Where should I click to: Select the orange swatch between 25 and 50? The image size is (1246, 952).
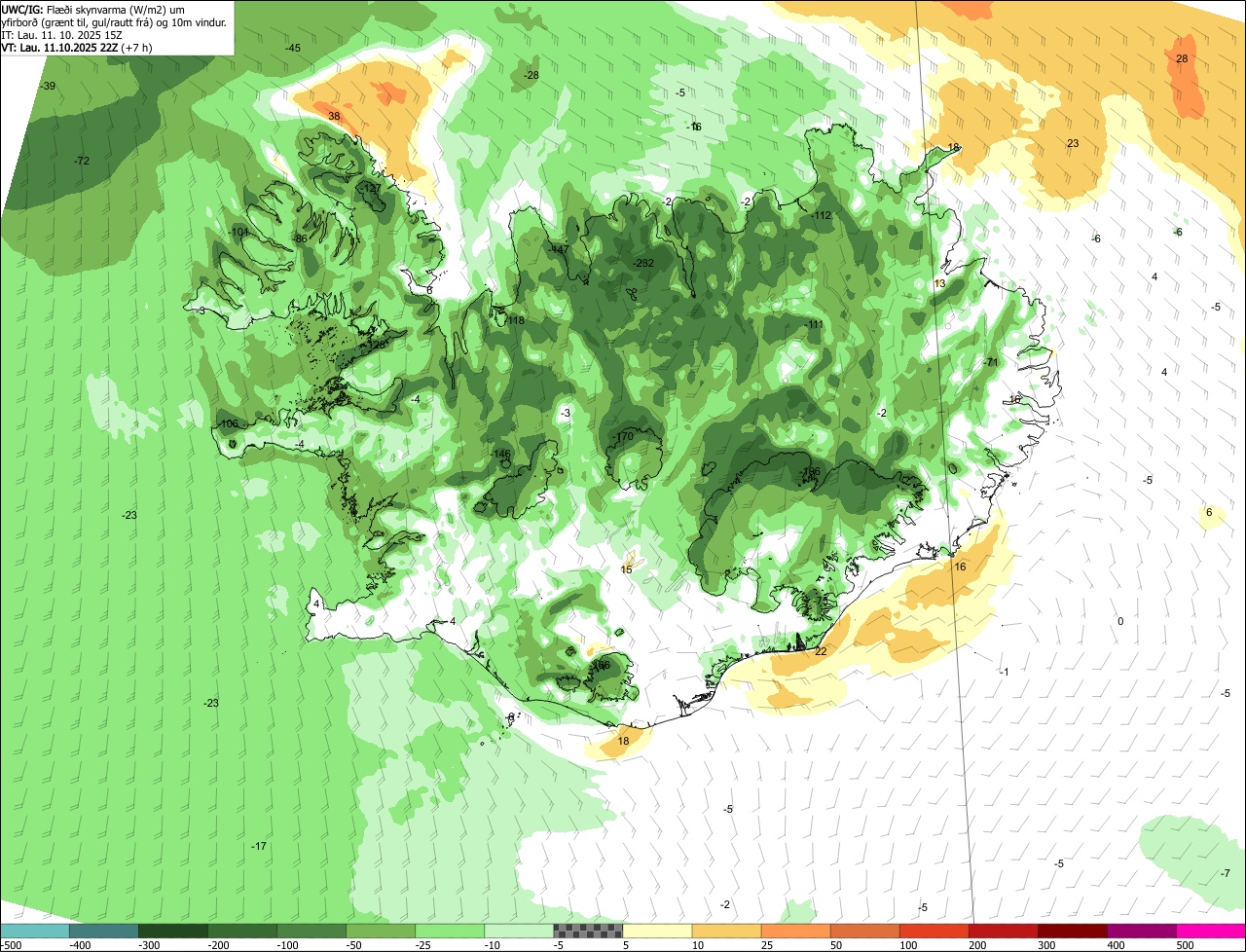pos(795,931)
